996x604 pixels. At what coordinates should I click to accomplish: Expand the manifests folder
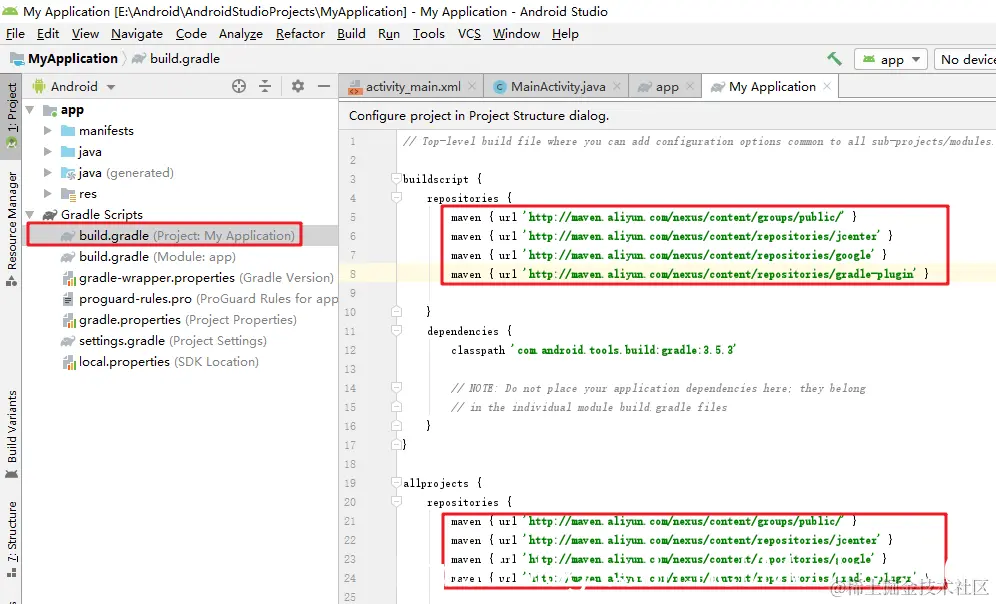(48, 131)
